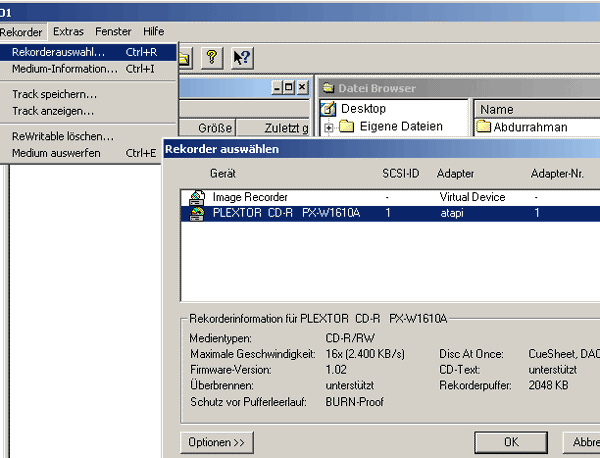Click the 16x (2.400 KB/s) speed value

point(365,354)
